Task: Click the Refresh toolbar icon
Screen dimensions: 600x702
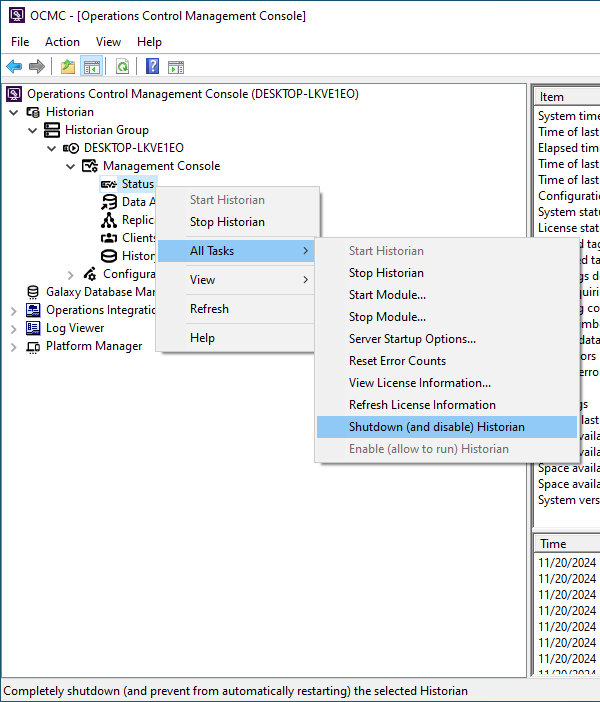Action: [x=122, y=67]
